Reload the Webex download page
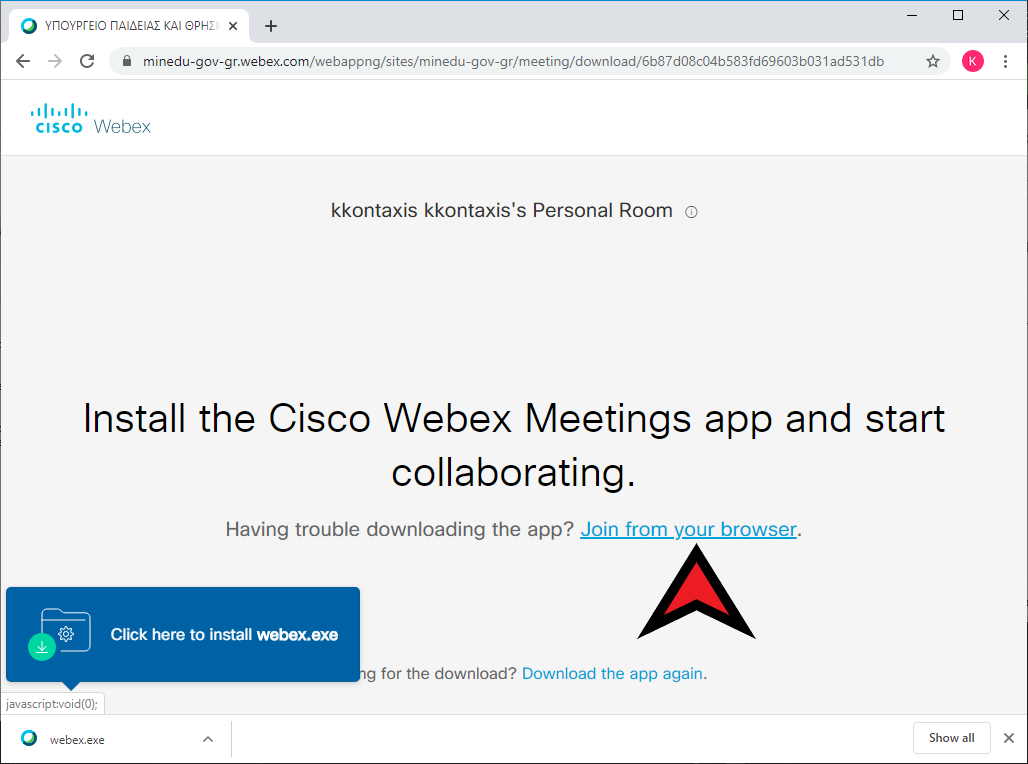Screen dimensions: 1028x764 (87, 61)
